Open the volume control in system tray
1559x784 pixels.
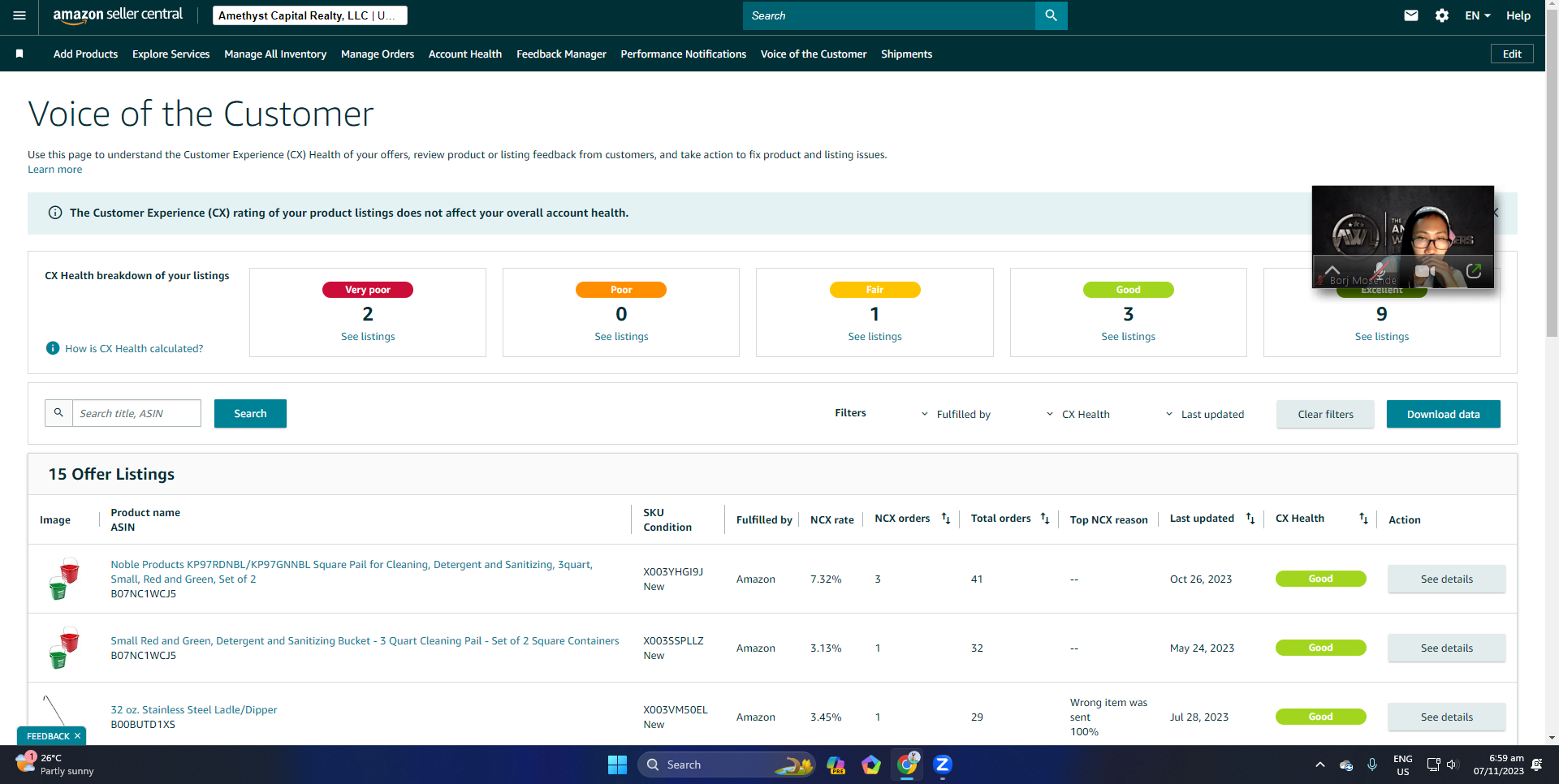click(1453, 765)
